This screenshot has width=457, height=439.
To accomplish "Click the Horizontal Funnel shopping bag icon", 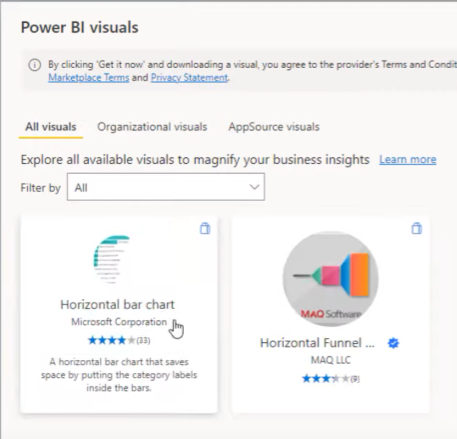I will 417,229.
